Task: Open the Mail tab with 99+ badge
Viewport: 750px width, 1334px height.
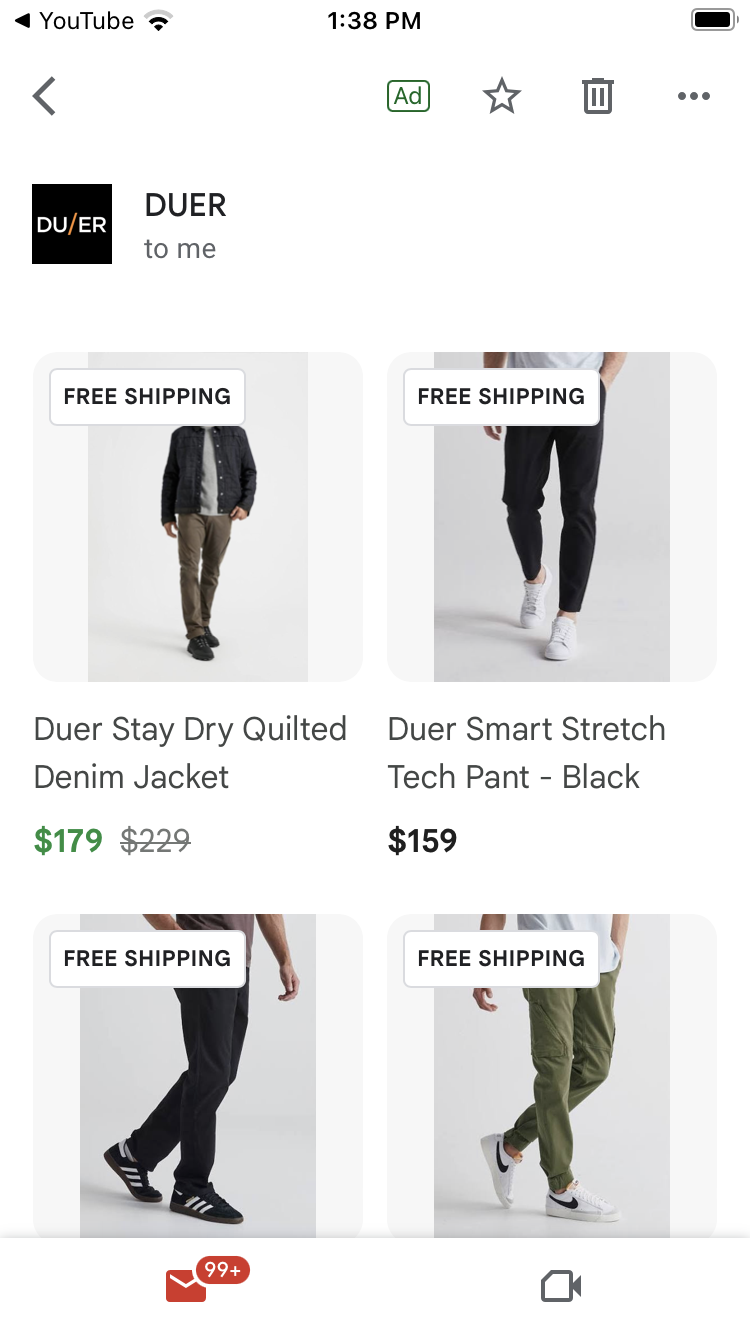Action: coord(187,1285)
